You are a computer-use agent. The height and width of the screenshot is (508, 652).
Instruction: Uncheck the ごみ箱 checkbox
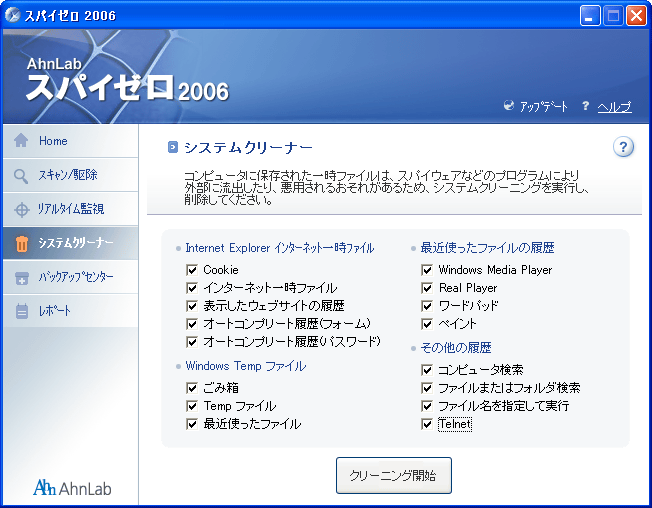pos(192,388)
